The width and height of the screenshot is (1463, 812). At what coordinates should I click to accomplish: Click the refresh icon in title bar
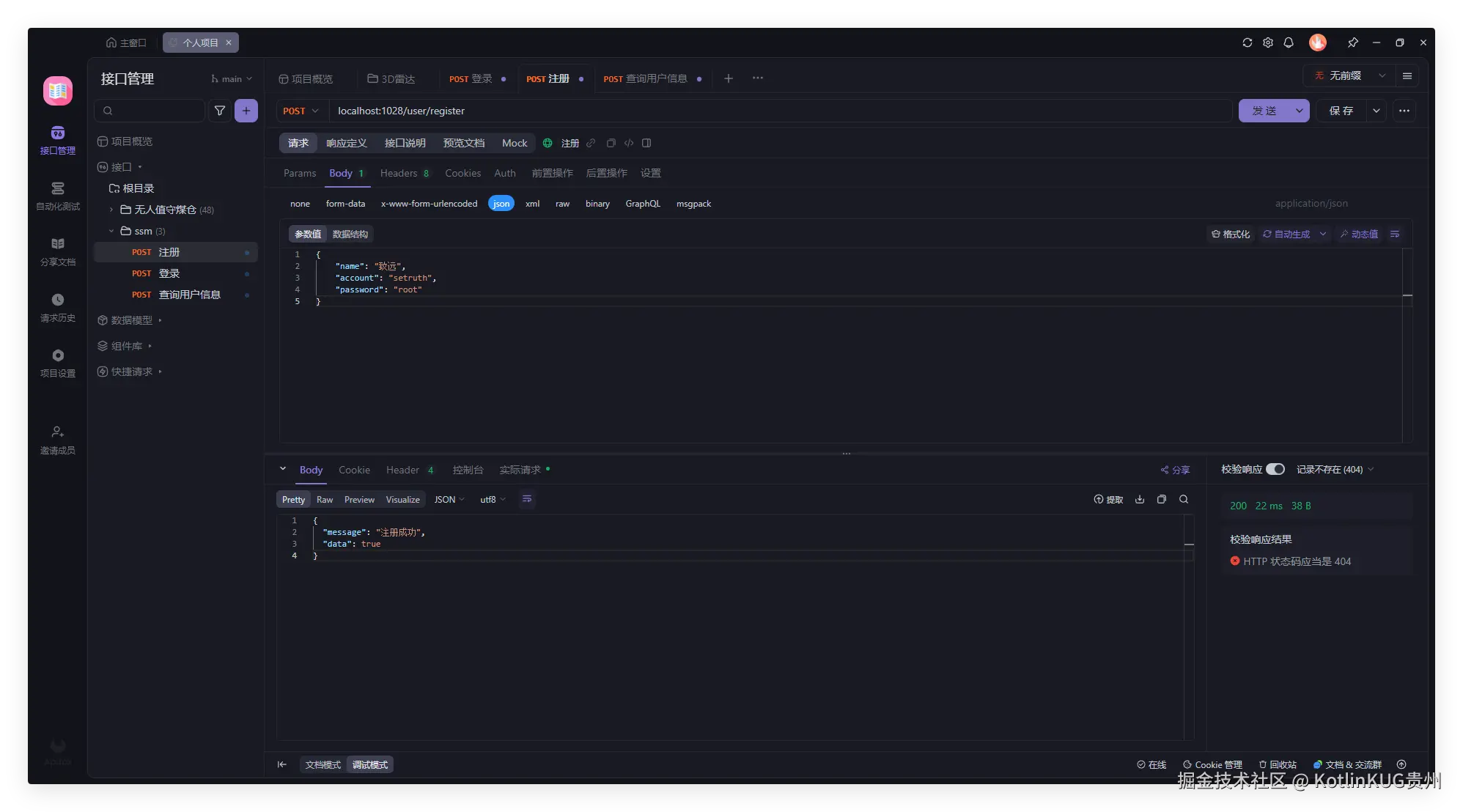click(1247, 43)
